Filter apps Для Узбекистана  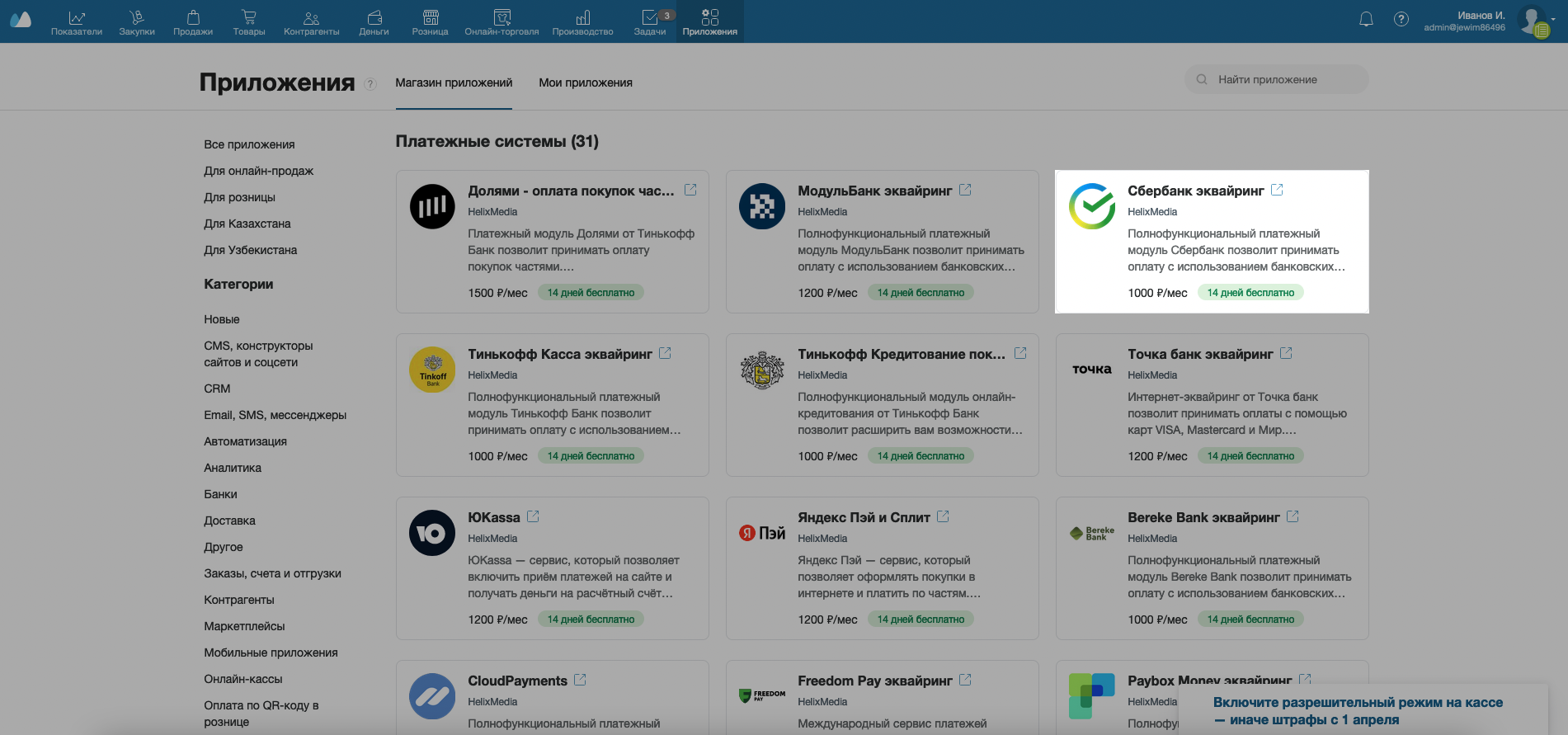click(x=251, y=250)
